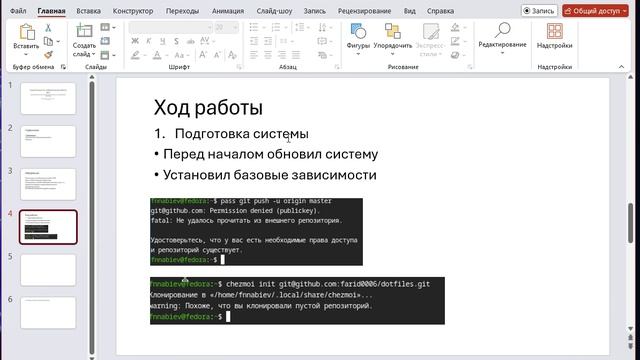Open Справка tab

pos(440,11)
